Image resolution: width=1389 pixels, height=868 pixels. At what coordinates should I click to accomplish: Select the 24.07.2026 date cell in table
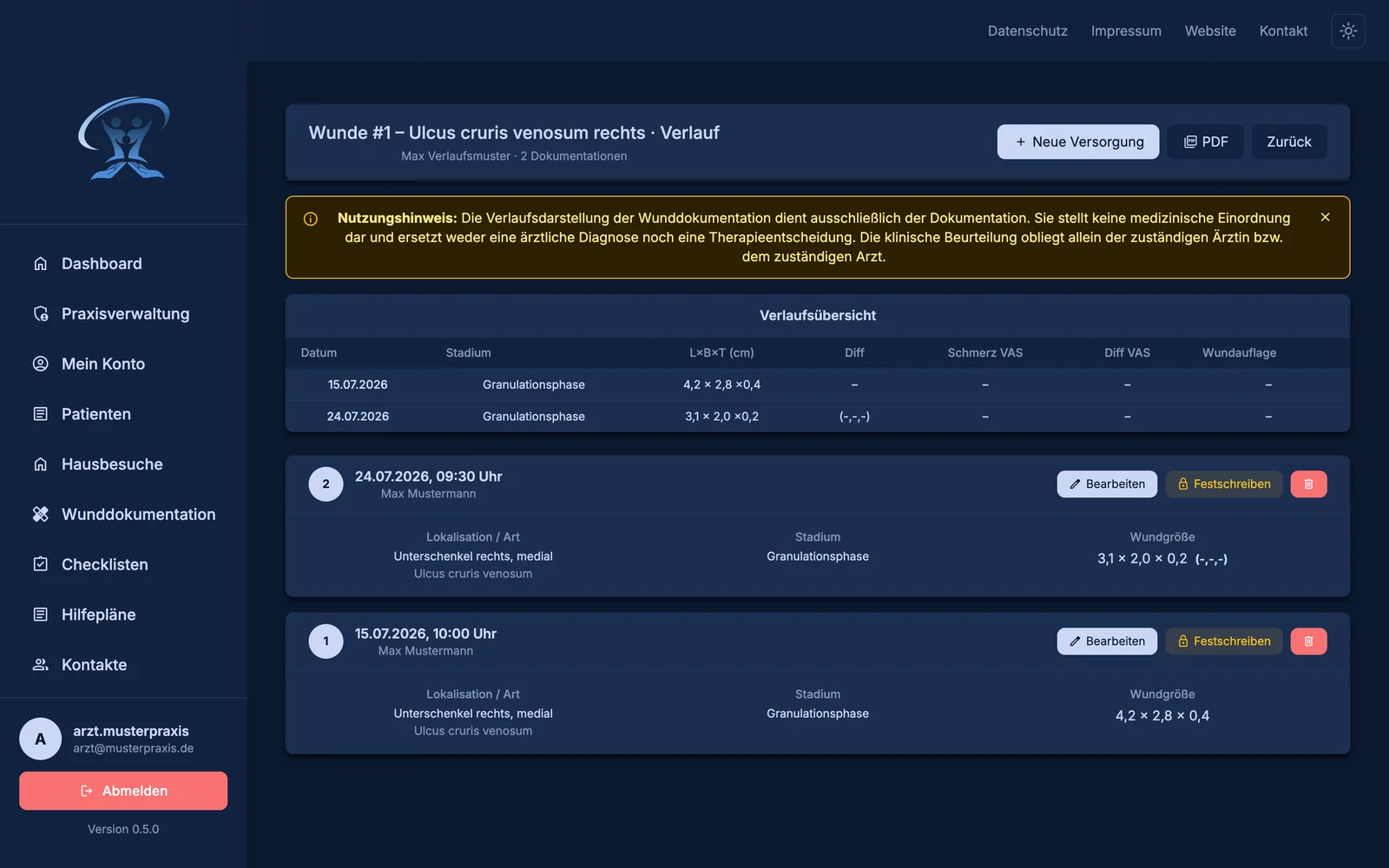pyautogui.click(x=358, y=417)
